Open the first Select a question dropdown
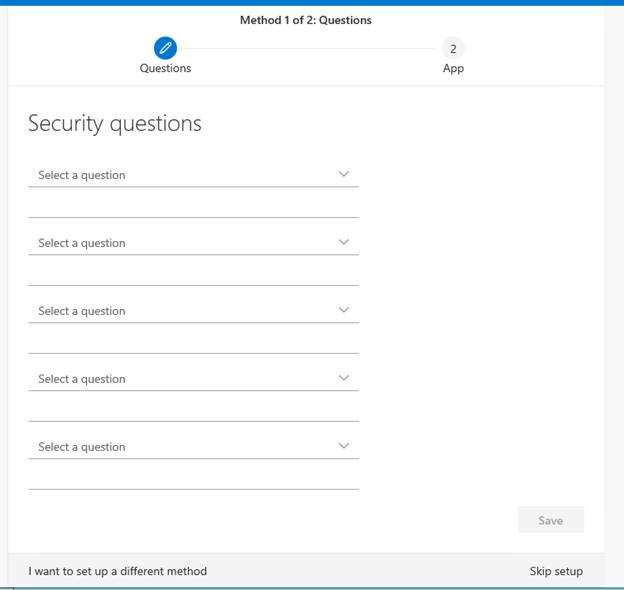 coord(193,175)
